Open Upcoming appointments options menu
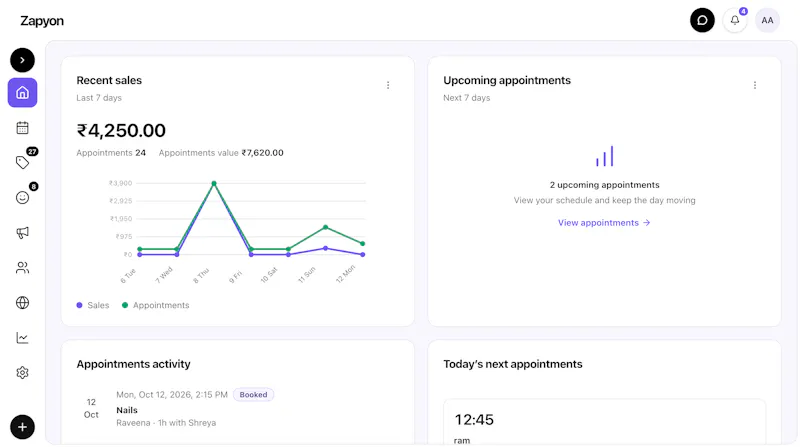800x447 pixels. (x=755, y=85)
